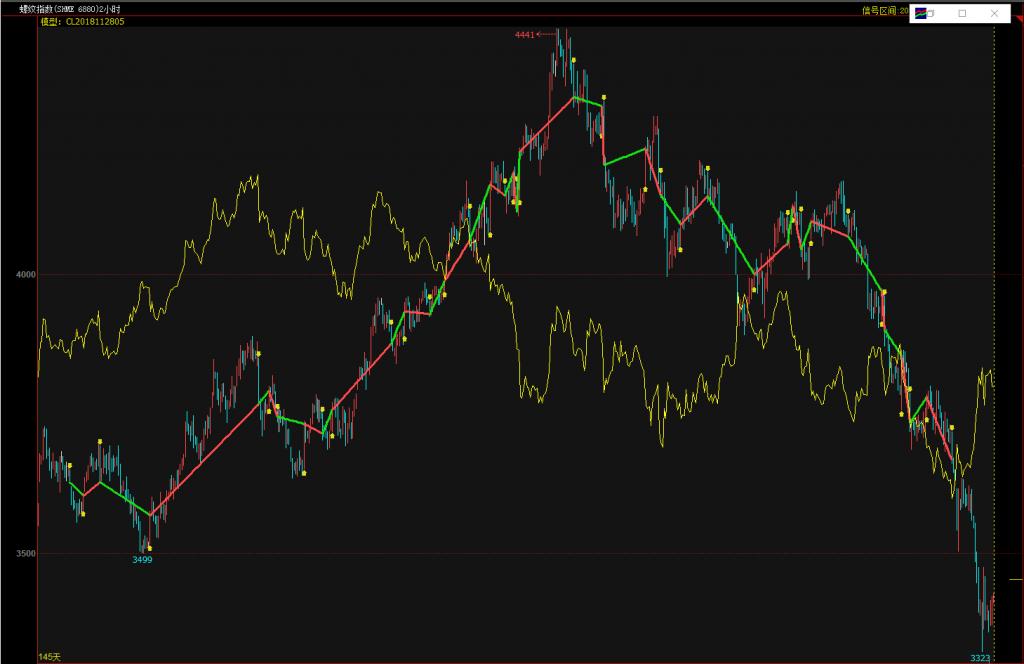Viewport: 1024px width, 664px height.
Task: Click the chart title showing 2小时 period
Action: point(69,9)
